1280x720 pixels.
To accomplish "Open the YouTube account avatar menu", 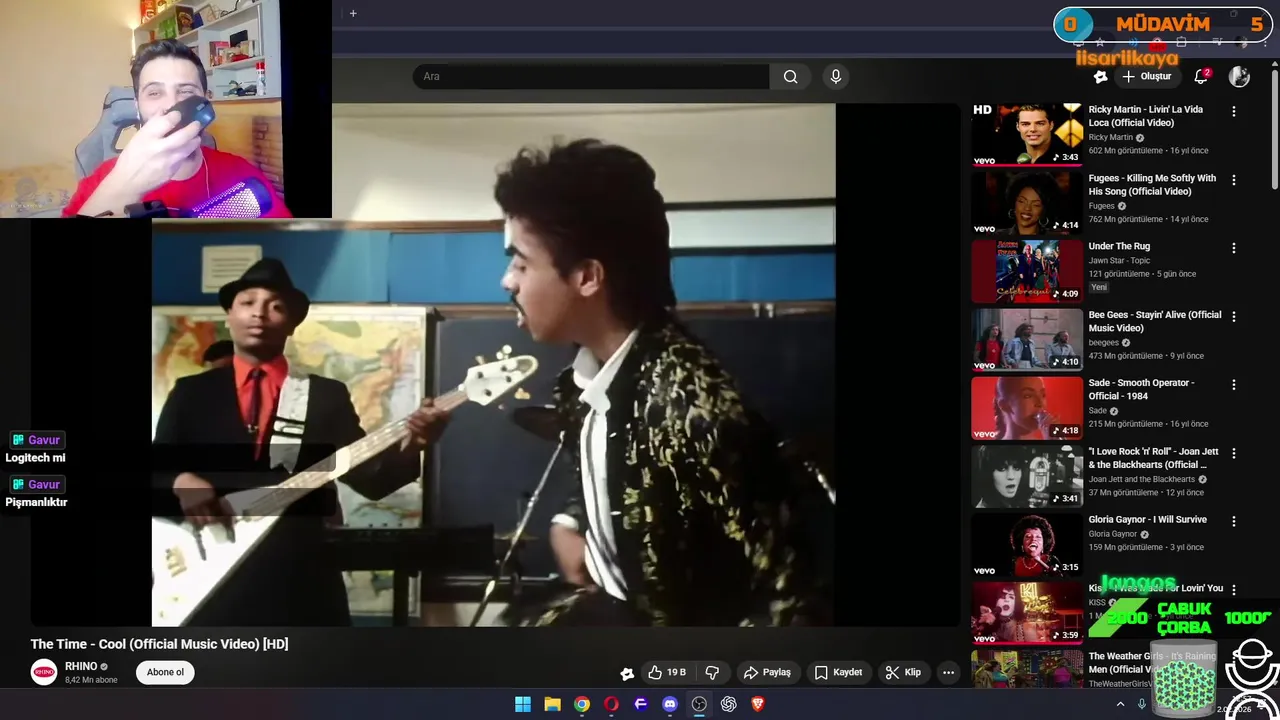I will pyautogui.click(x=1239, y=76).
